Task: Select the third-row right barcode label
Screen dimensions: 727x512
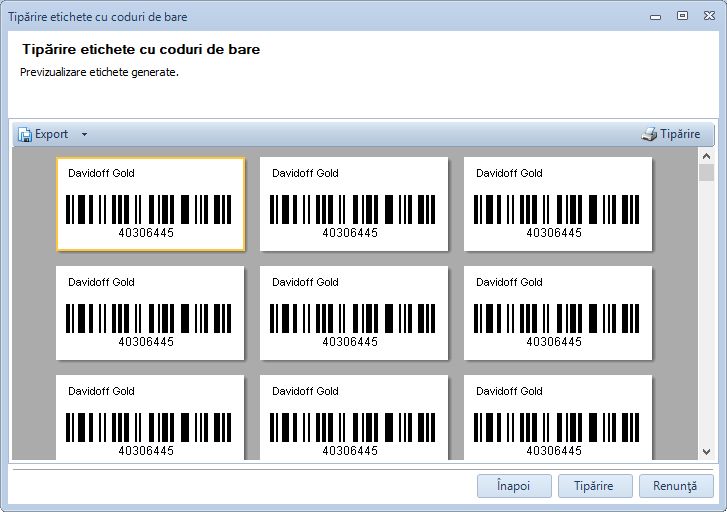Action: click(558, 418)
